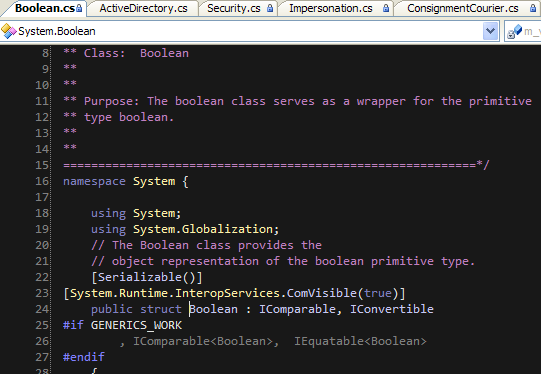Click the lock icon on Security.cs tab
This screenshot has width=541, height=374.
270,8
